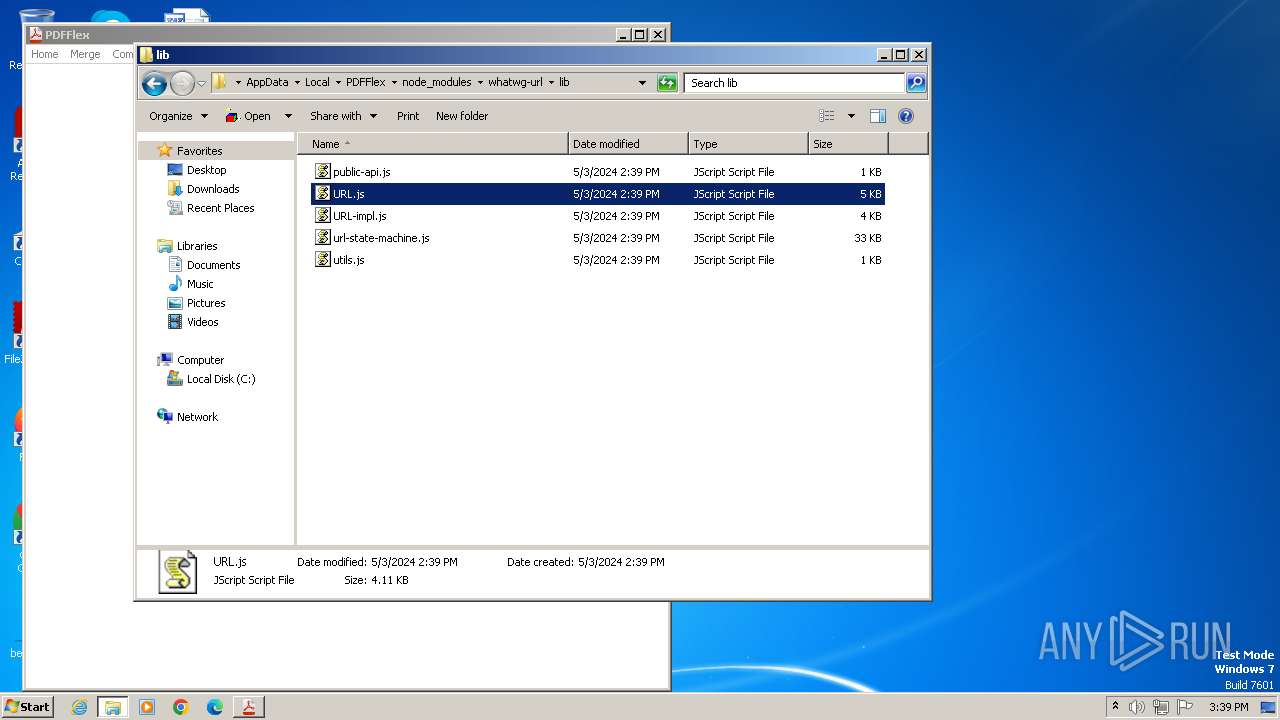Viewport: 1280px width, 720px height.
Task: Show hidden tray icons arrow
Action: click(x=1116, y=707)
